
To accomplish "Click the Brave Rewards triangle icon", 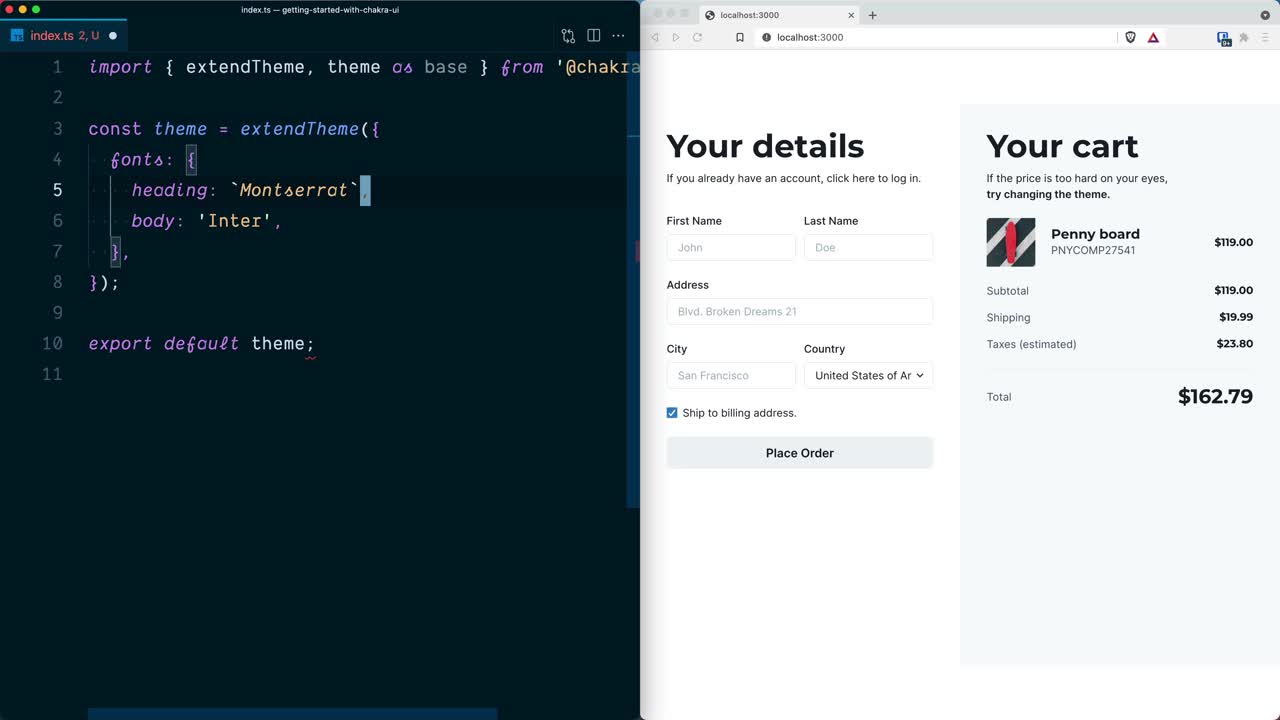I will (1153, 37).
